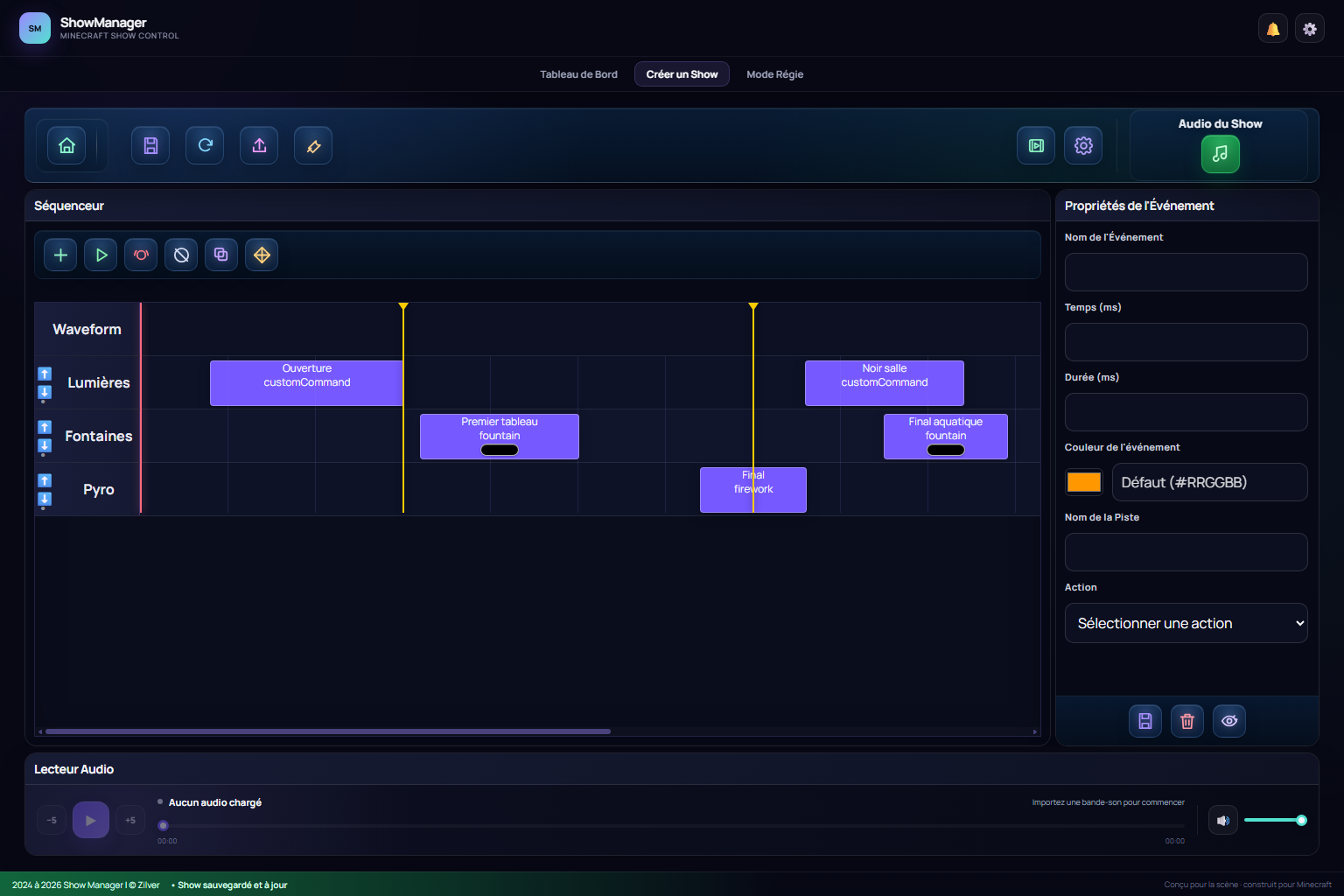Select the Ouverture customCommand event block
The image size is (1344, 896).
coord(306,383)
